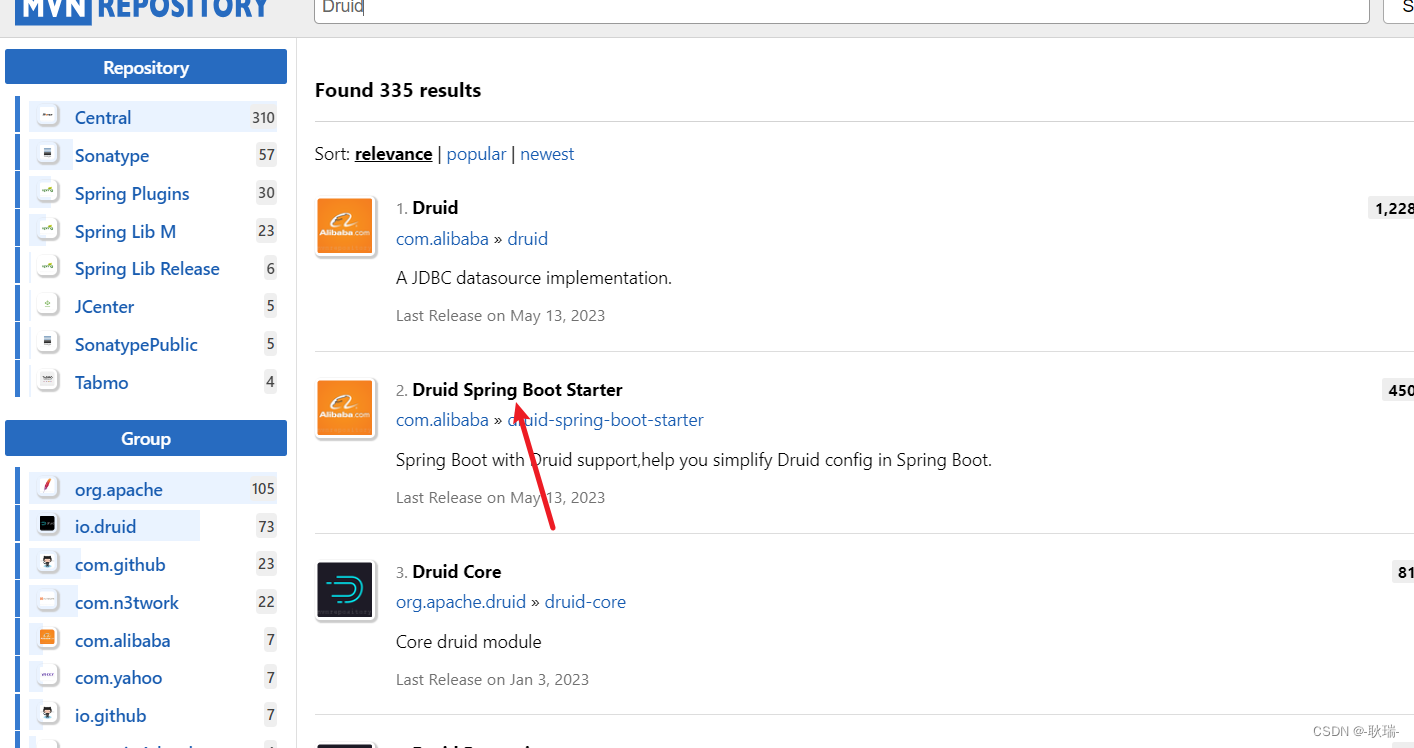1414x748 pixels.
Task: Open Alibaba logo of Druid result
Action: [345, 227]
